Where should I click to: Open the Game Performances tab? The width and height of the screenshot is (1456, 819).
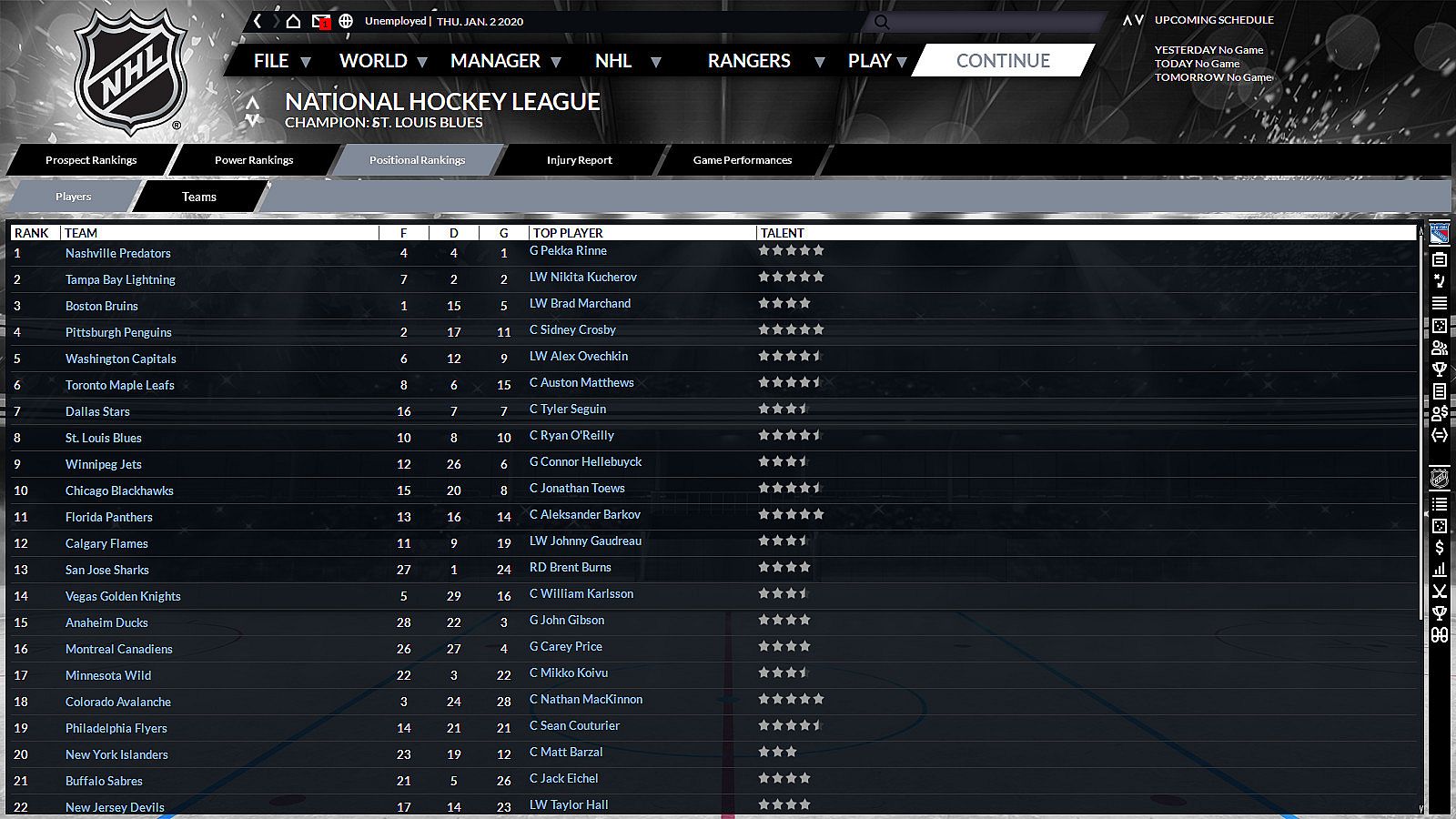(x=743, y=160)
